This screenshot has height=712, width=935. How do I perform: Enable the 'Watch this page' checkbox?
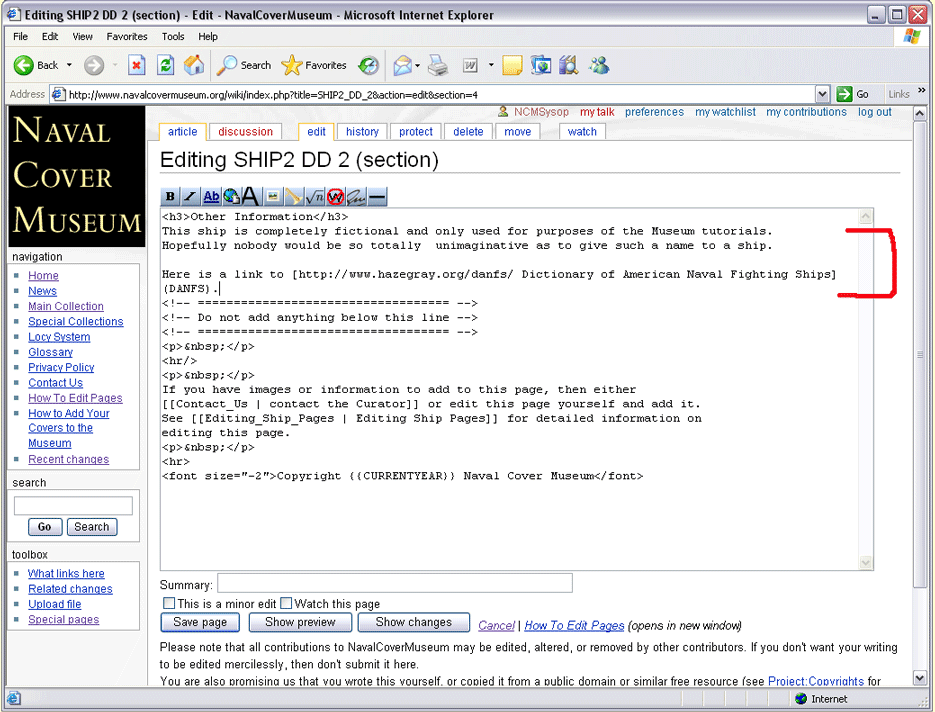[x=286, y=603]
